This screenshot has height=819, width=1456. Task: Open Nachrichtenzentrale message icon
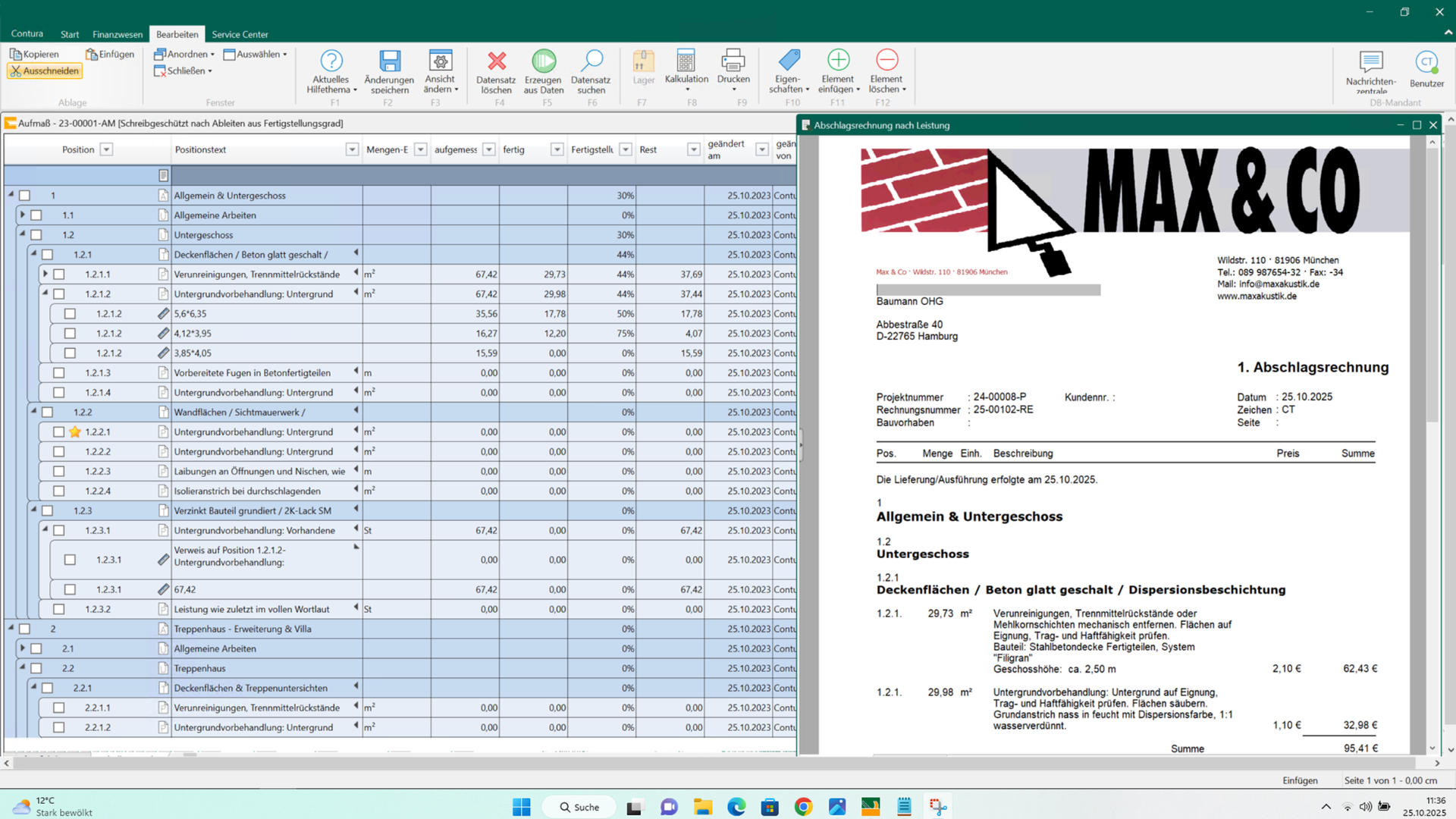click(x=1370, y=62)
